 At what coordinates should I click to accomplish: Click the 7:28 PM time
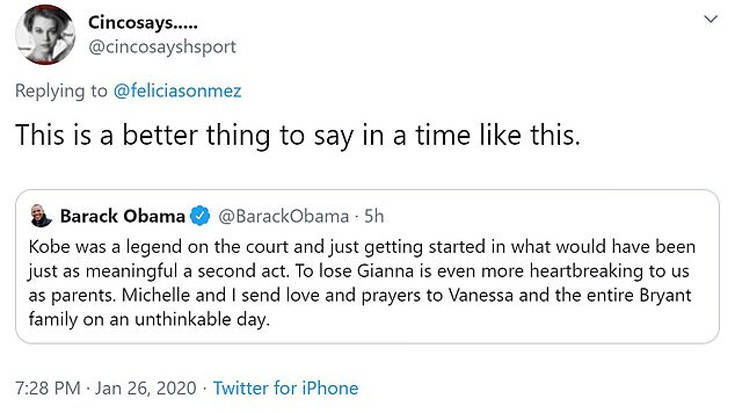point(48,387)
